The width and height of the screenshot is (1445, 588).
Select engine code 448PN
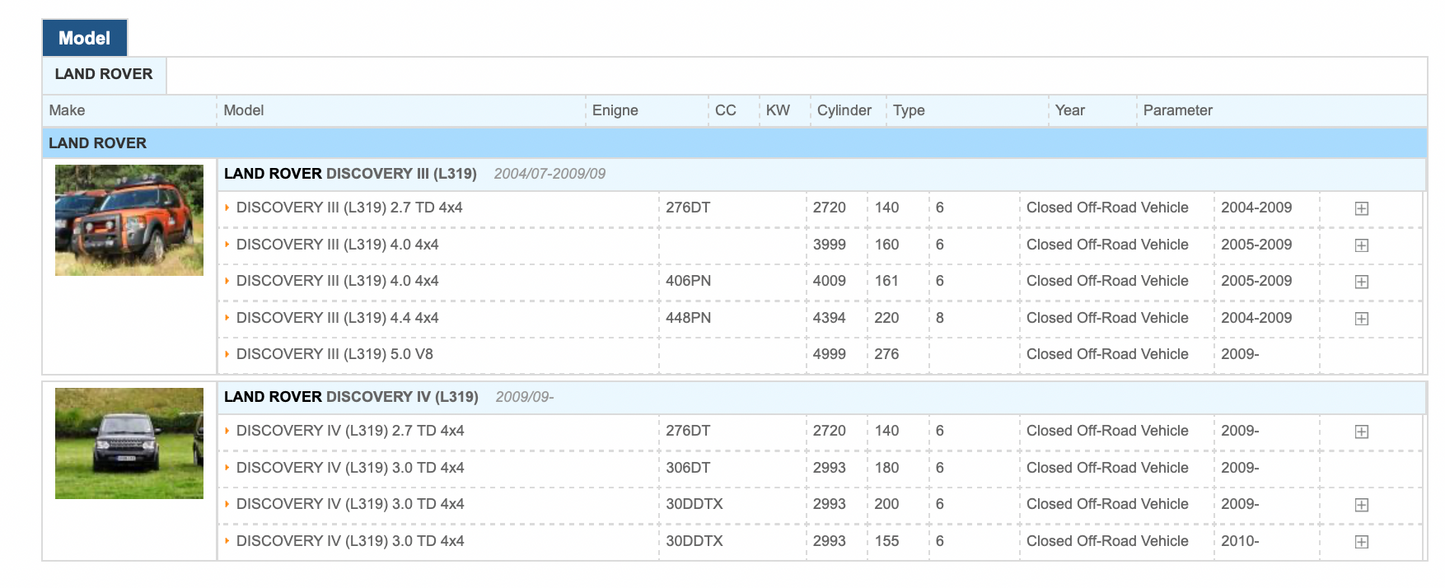688,317
